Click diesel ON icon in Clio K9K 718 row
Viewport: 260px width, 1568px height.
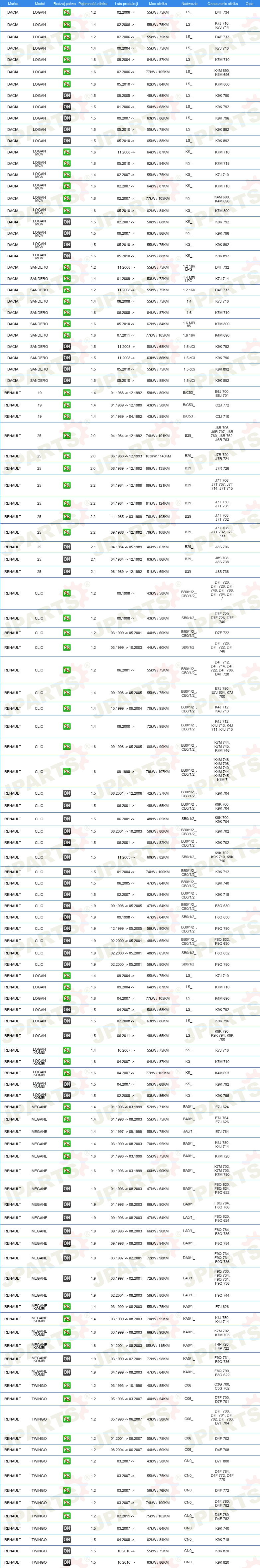pyautogui.click(x=67, y=895)
